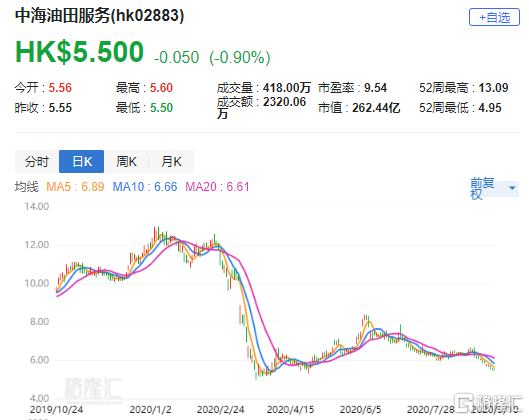529x420 pixels.
Task: Click the 最高 value 5.60
Action: click(161, 88)
